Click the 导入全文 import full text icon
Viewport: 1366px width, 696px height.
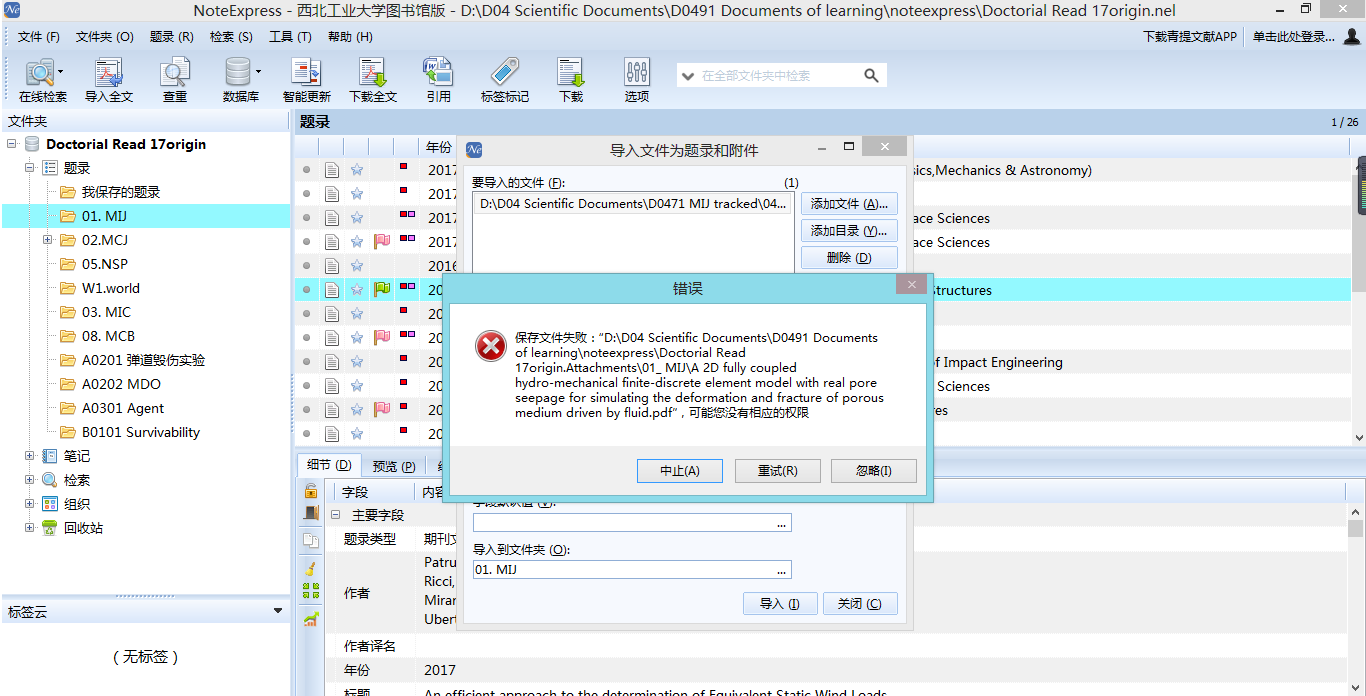(108, 80)
